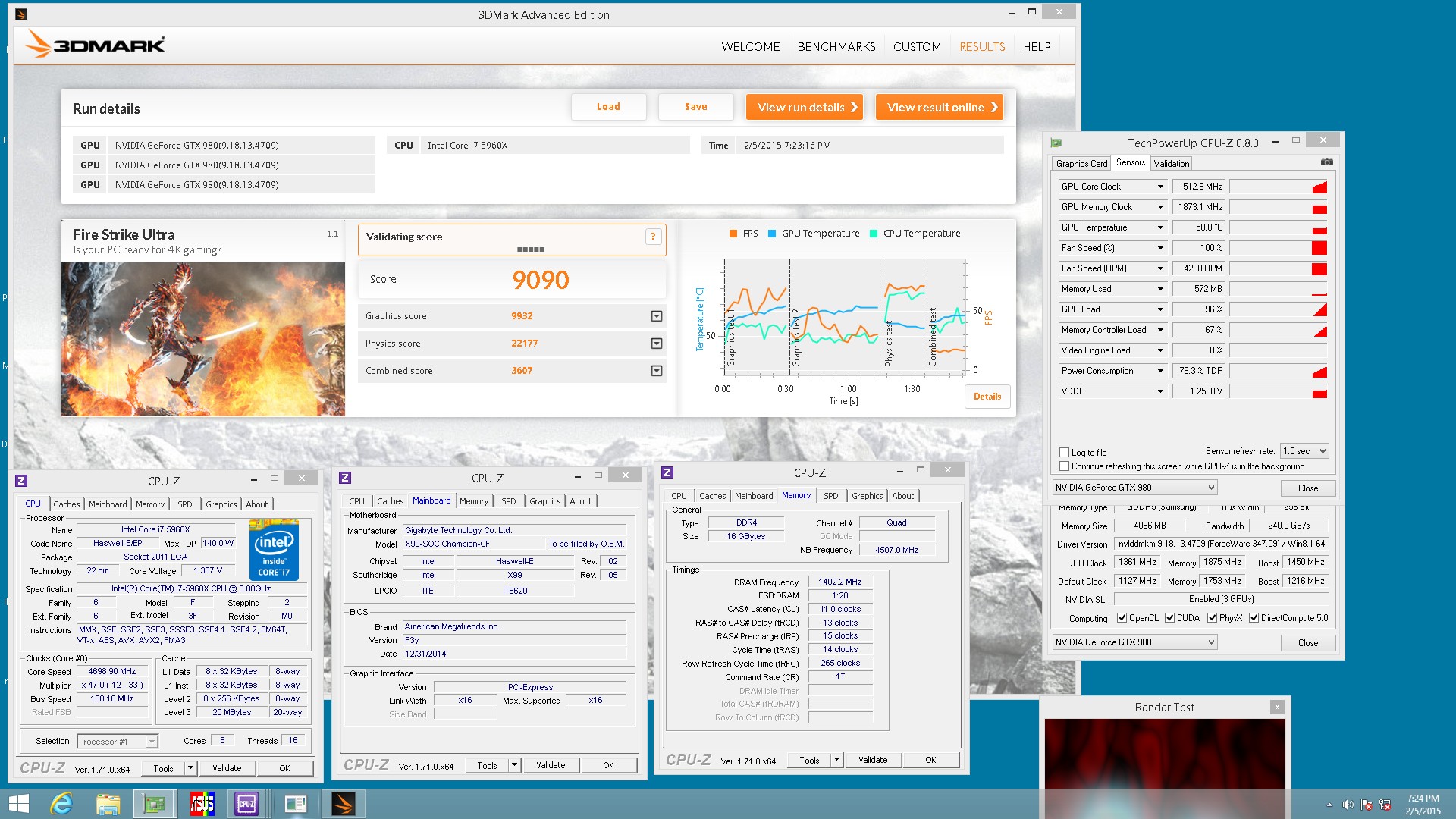The width and height of the screenshot is (1456, 819).
Task: Switch to 3DMark via taskbar icon
Action: click(343, 804)
